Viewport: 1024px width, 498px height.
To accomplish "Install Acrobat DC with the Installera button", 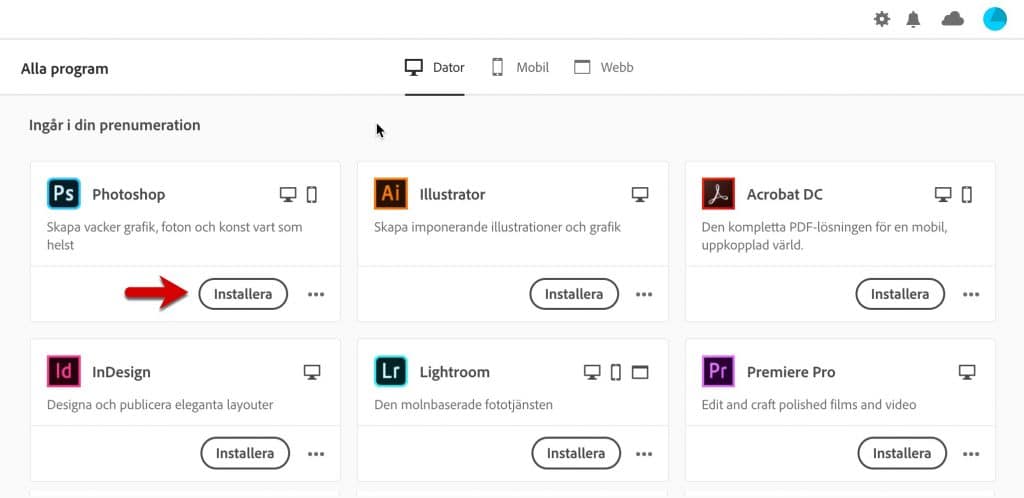I will tap(900, 294).
